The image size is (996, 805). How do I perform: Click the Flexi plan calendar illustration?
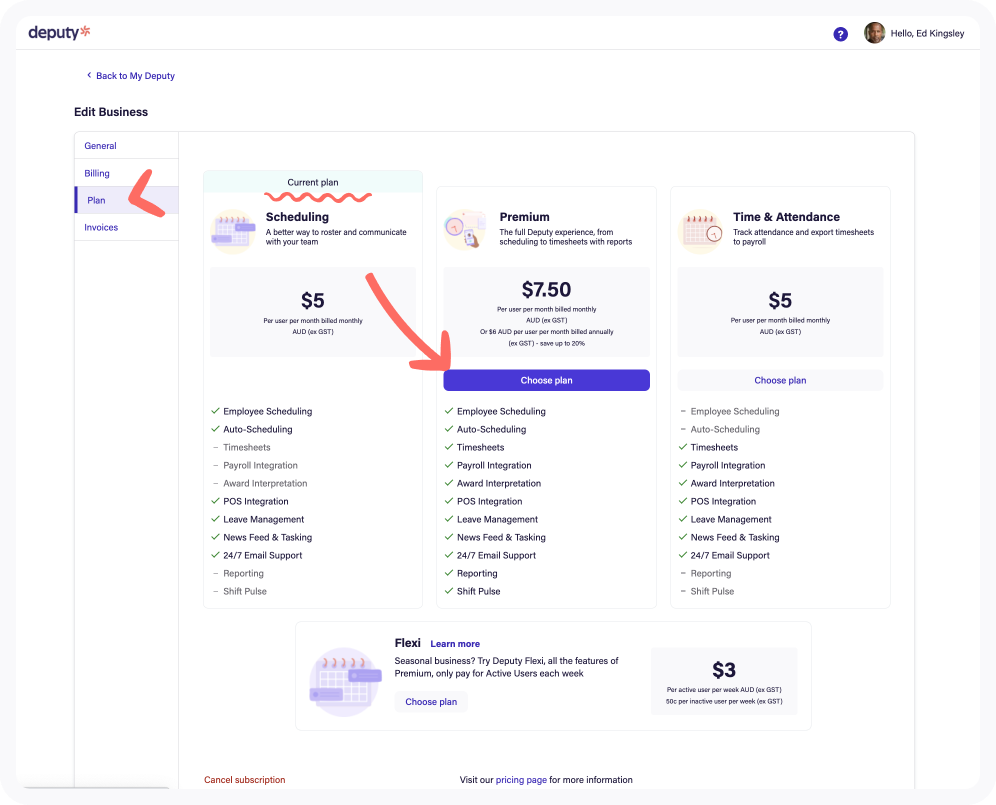click(x=346, y=682)
